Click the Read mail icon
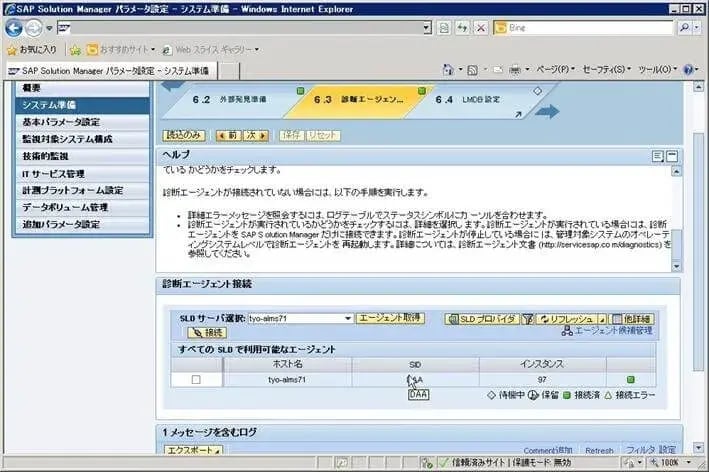Image resolution: width=709 pixels, height=472 pixels. 498,70
